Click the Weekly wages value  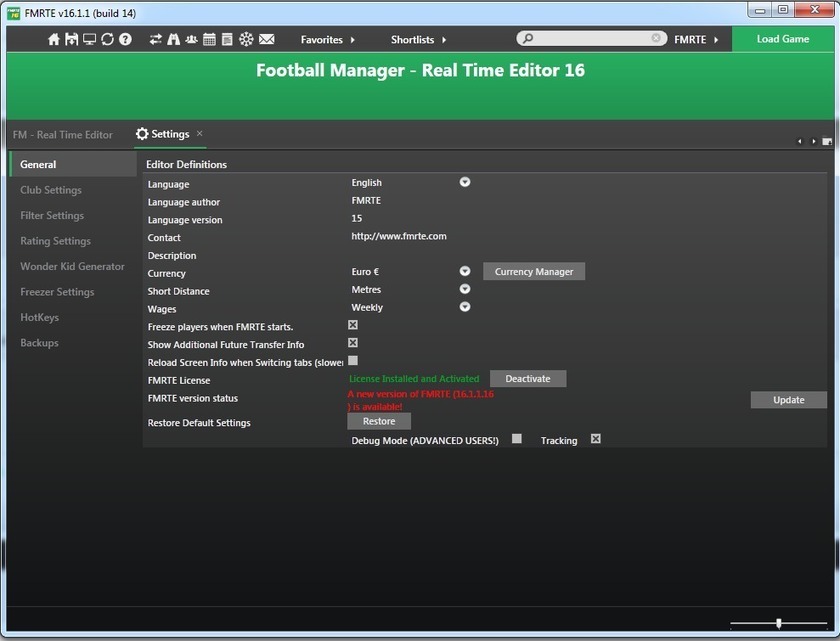(x=367, y=307)
